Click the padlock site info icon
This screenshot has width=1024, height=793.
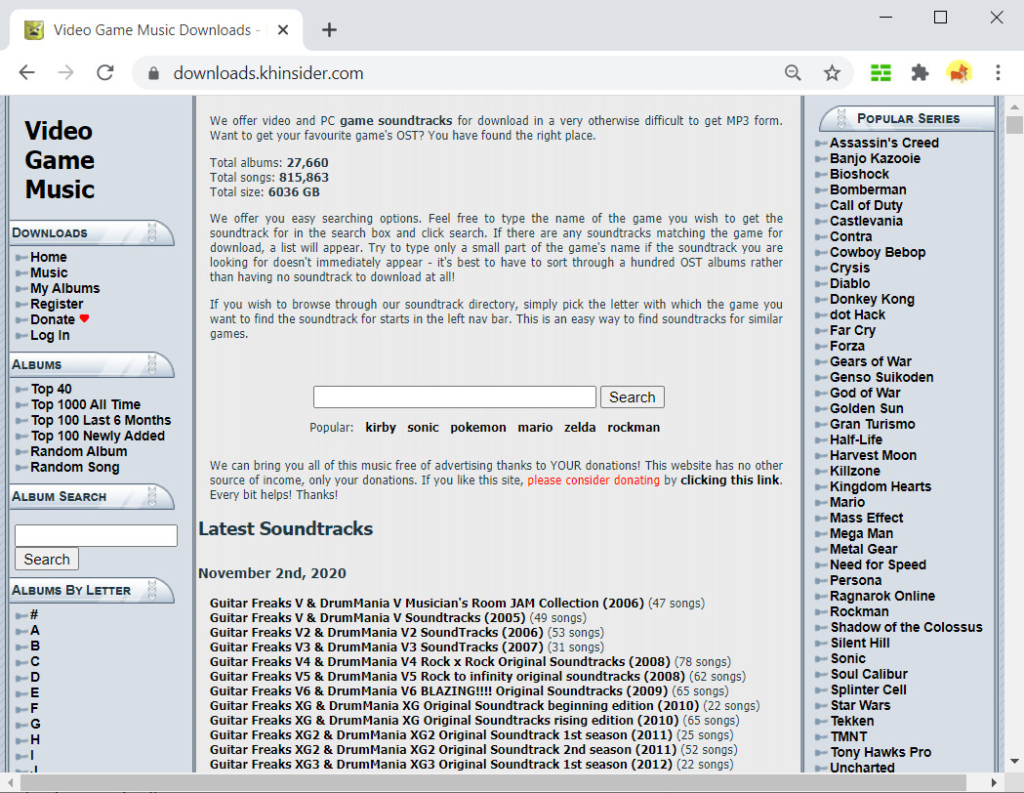tap(153, 73)
